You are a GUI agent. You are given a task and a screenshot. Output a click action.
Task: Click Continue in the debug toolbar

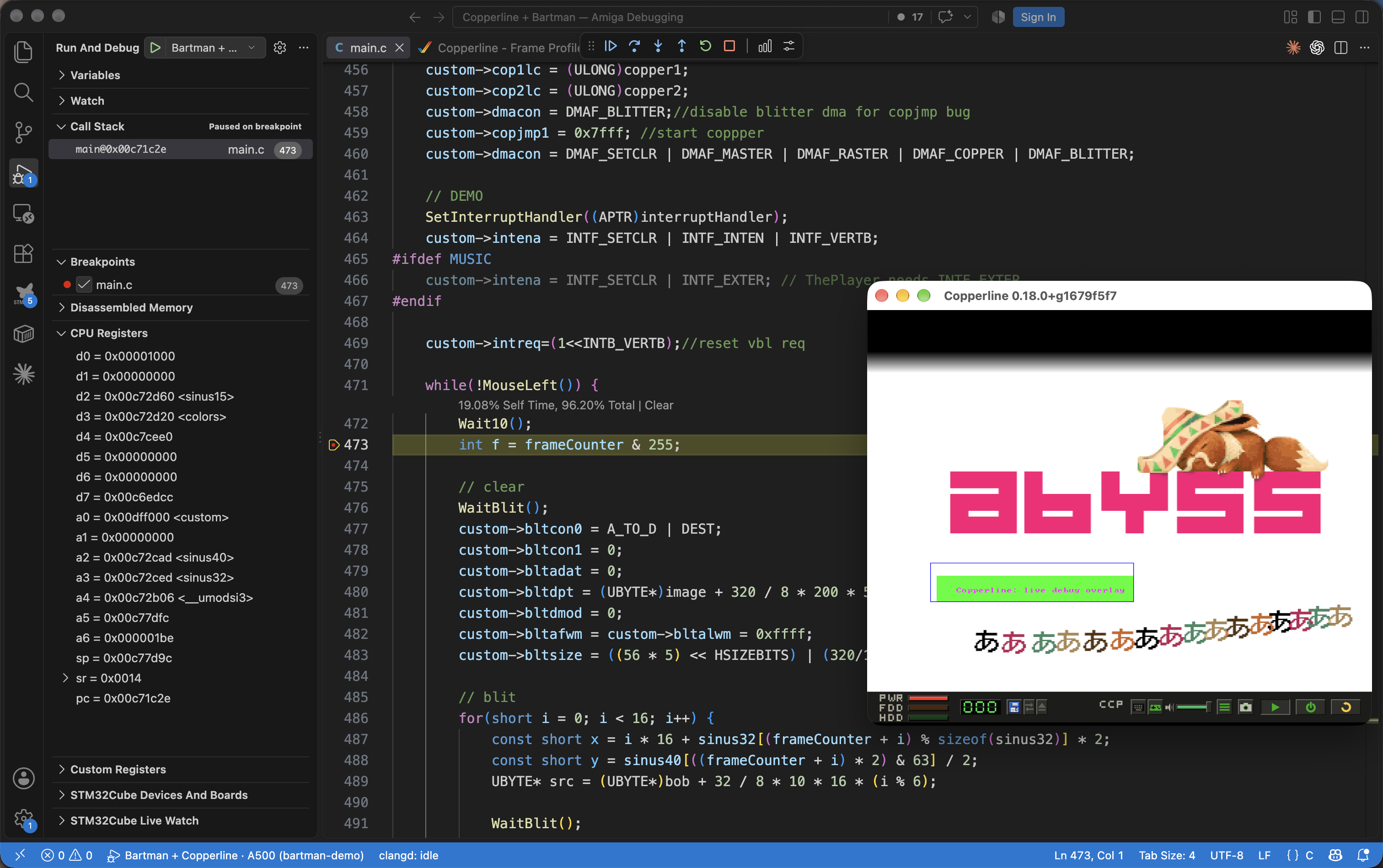(x=610, y=47)
